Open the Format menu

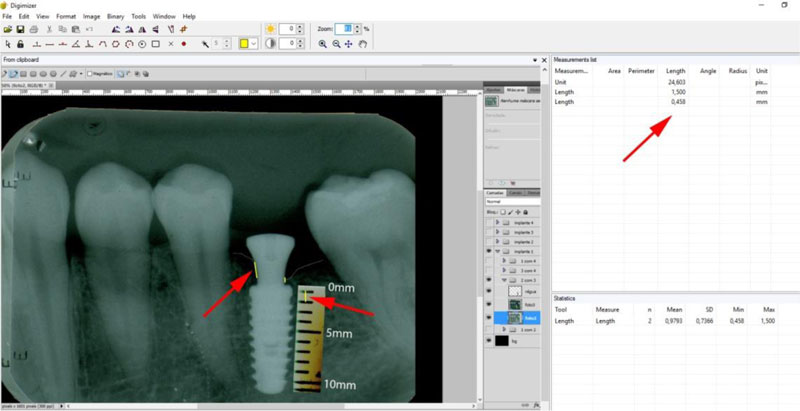pyautogui.click(x=66, y=16)
